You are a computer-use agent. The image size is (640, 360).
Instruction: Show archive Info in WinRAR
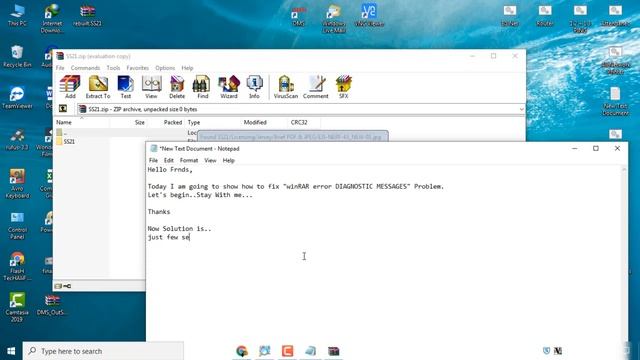pyautogui.click(x=254, y=87)
